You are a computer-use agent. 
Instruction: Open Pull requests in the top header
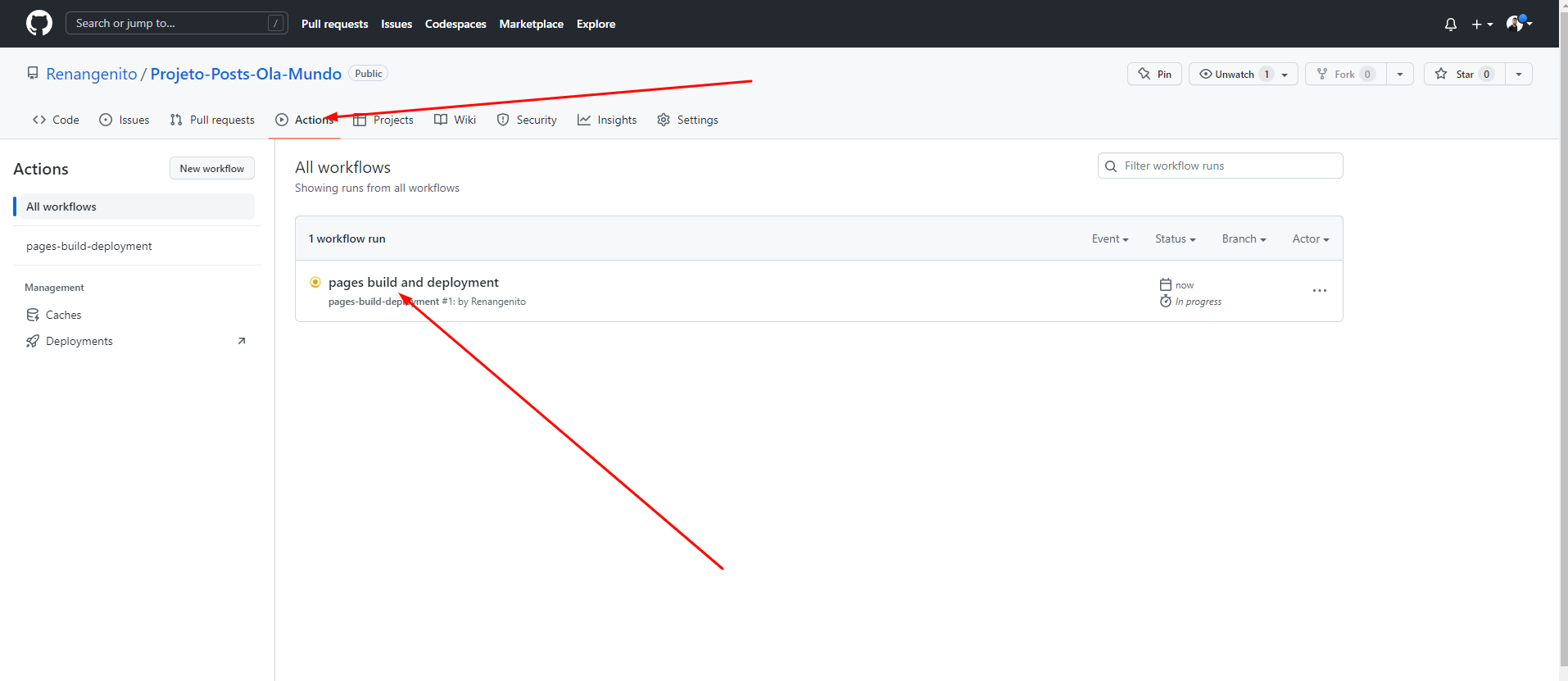tap(334, 24)
